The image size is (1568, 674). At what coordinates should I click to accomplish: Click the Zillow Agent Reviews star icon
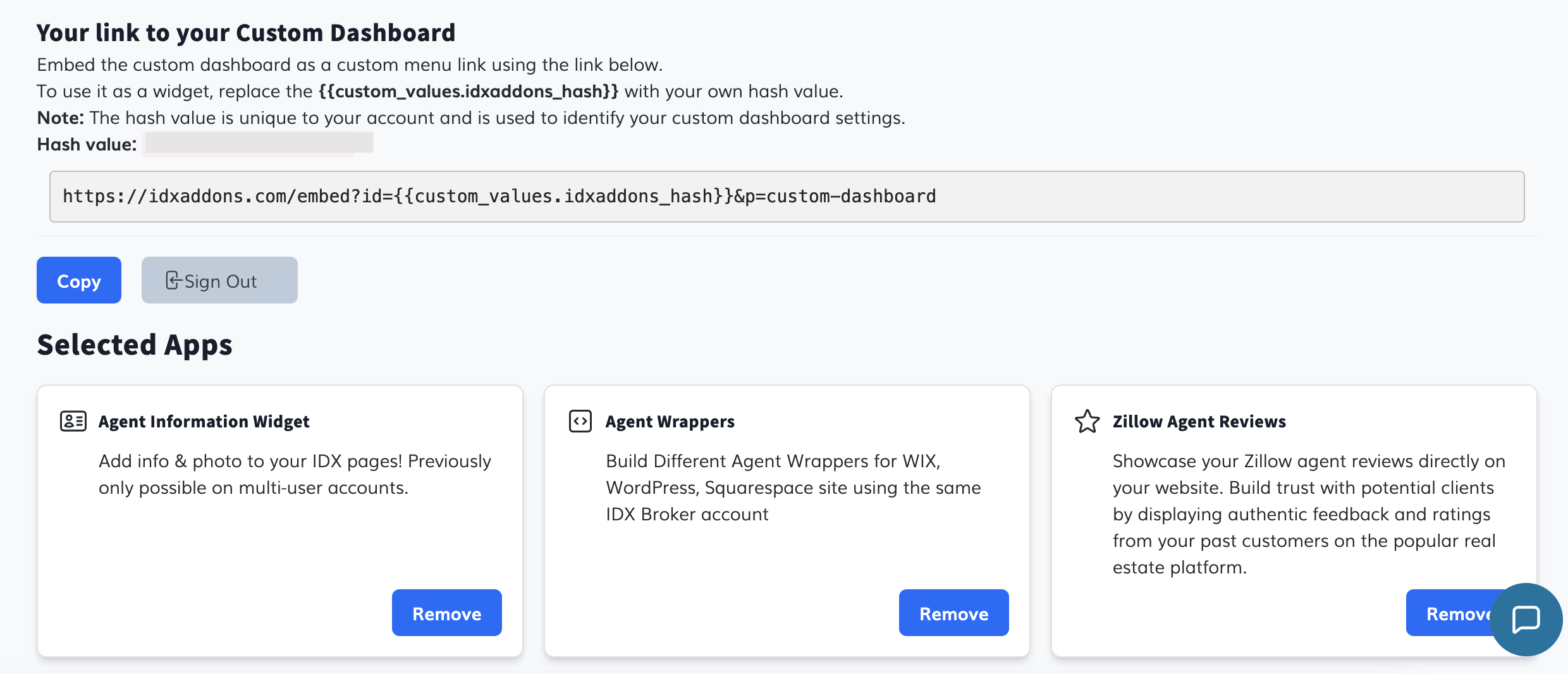(1087, 421)
